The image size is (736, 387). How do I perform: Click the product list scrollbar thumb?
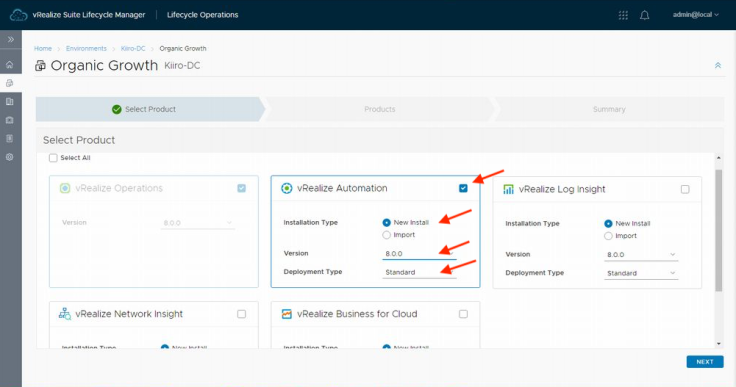click(x=718, y=231)
